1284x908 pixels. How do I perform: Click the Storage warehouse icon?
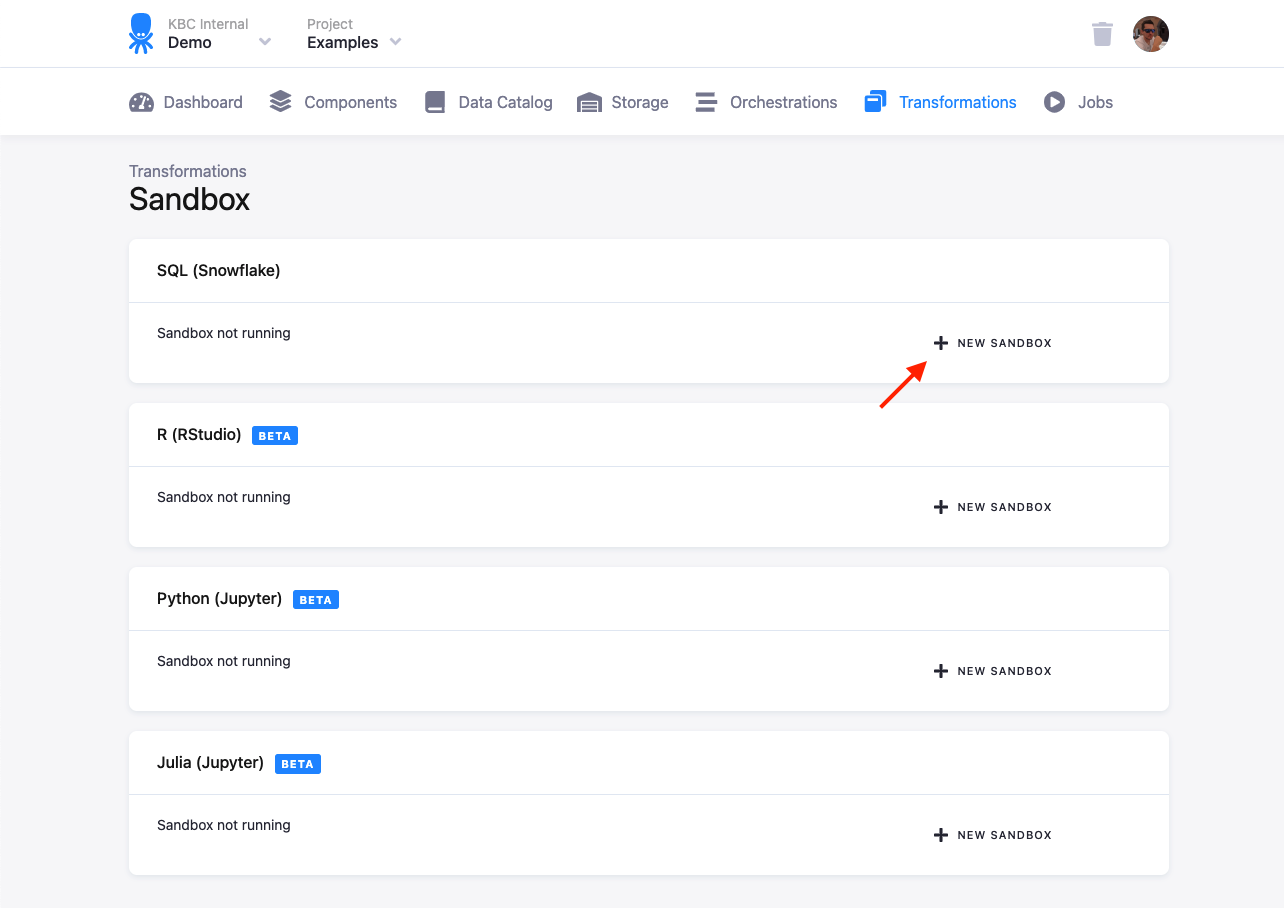[589, 102]
